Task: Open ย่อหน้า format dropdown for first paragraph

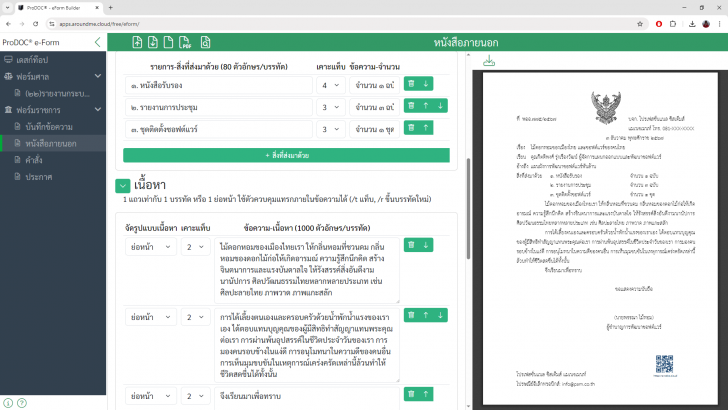Action: [151, 247]
